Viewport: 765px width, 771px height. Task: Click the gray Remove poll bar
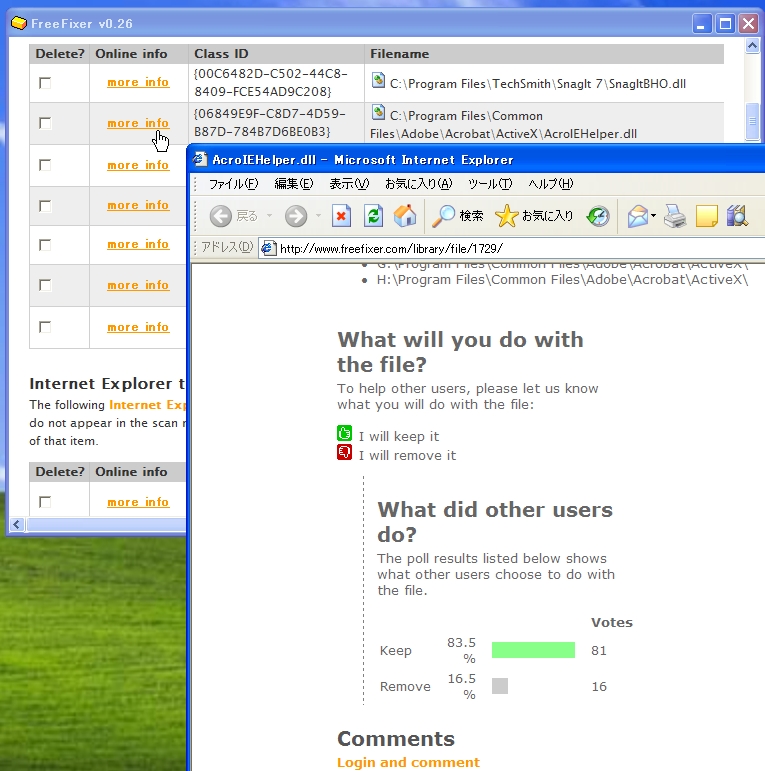tap(500, 686)
